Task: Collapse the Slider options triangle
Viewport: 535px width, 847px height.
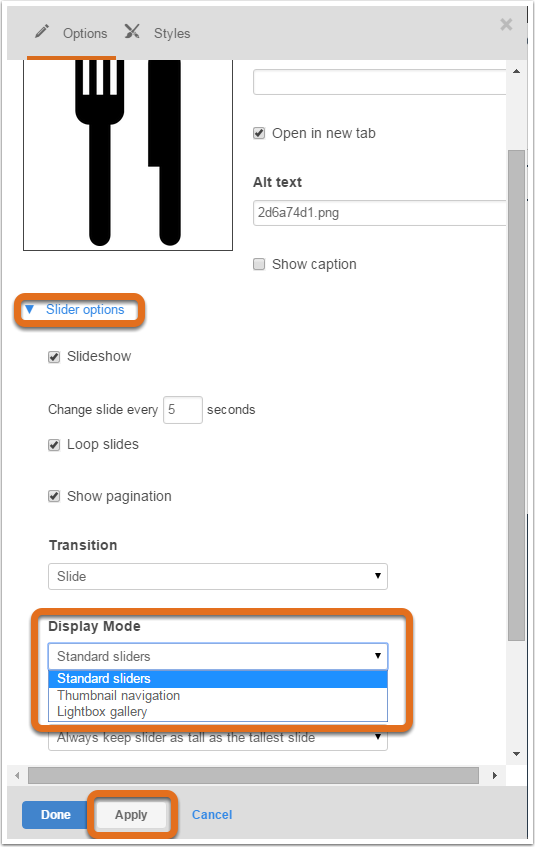Action: pos(30,310)
